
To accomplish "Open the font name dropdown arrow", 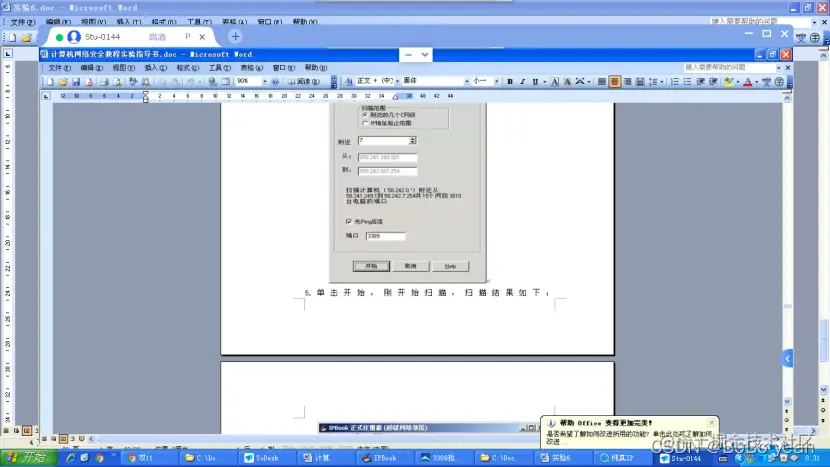I will pyautogui.click(x=466, y=82).
